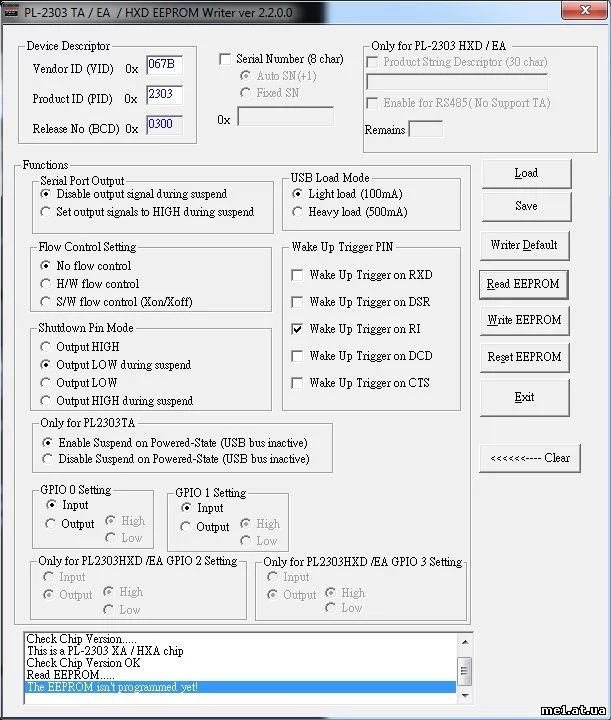This screenshot has width=611, height=720.
Task: Click the Write EEPROM button
Action: [x=524, y=320]
